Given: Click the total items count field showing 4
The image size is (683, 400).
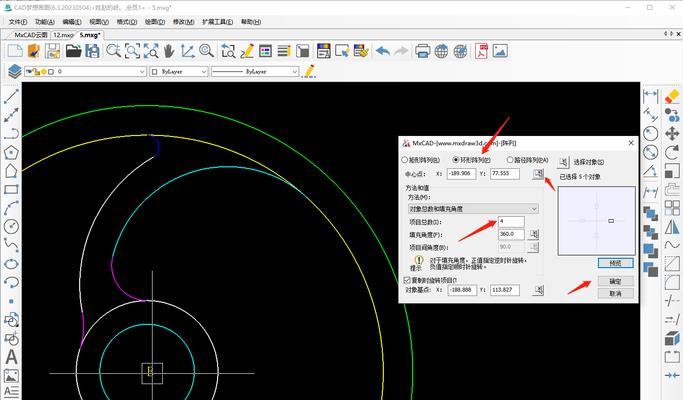Looking at the screenshot, I should [x=511, y=222].
